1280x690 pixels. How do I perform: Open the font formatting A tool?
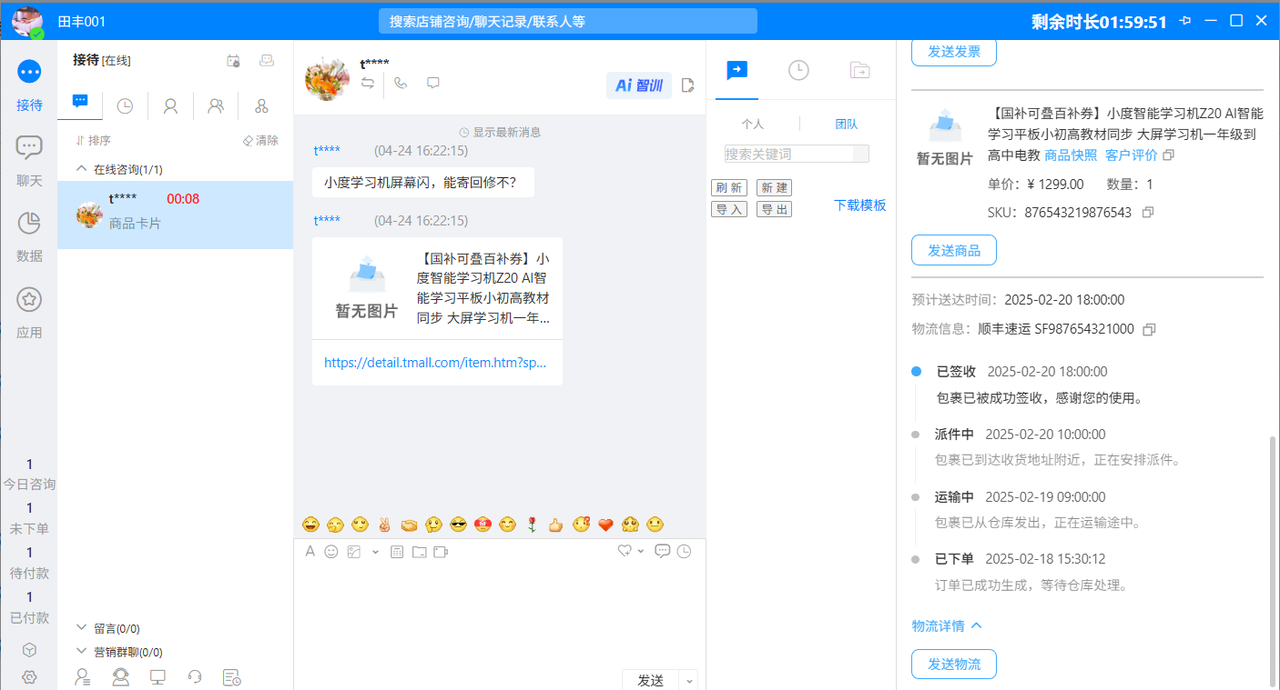(310, 551)
